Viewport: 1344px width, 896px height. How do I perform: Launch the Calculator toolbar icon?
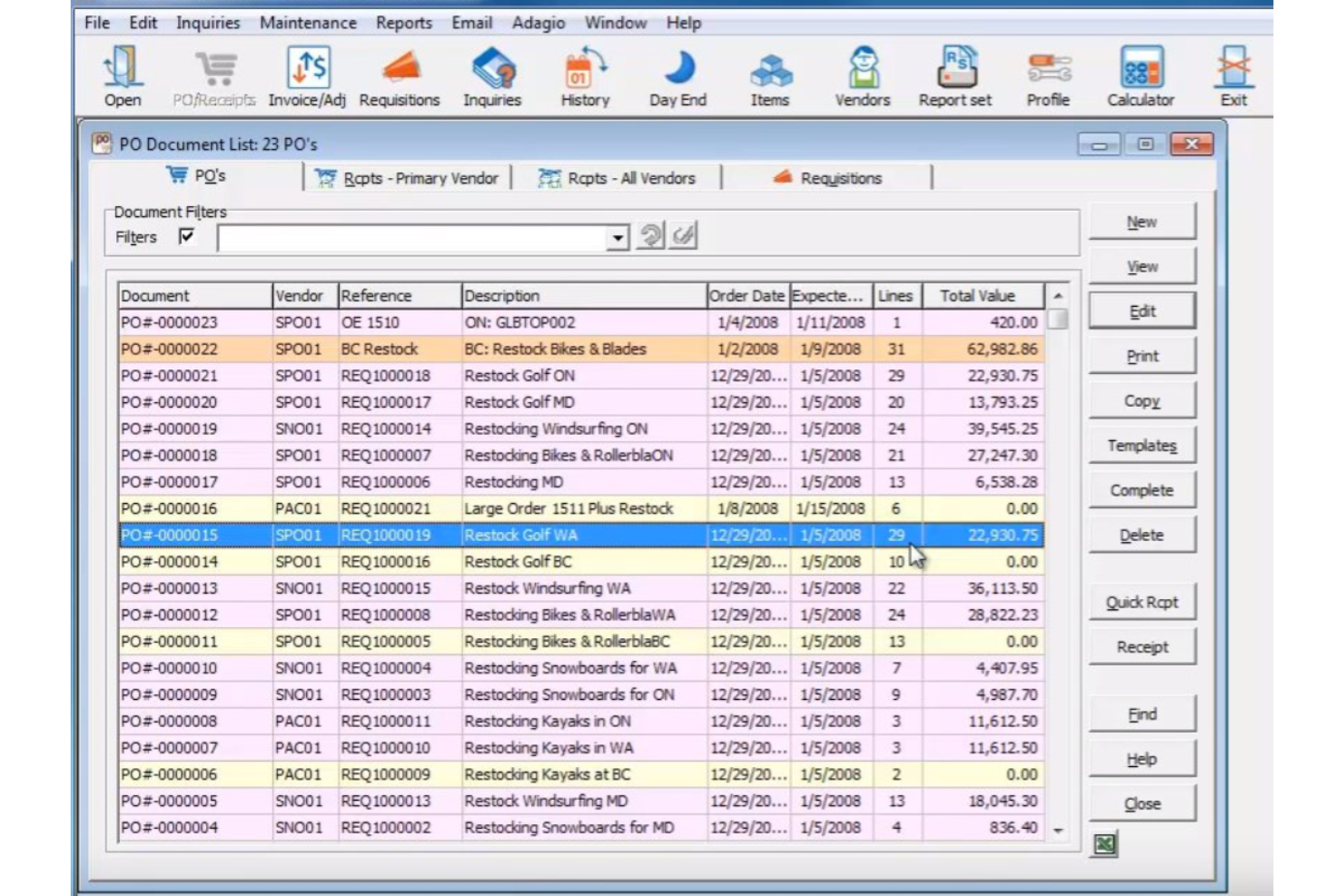click(1141, 77)
